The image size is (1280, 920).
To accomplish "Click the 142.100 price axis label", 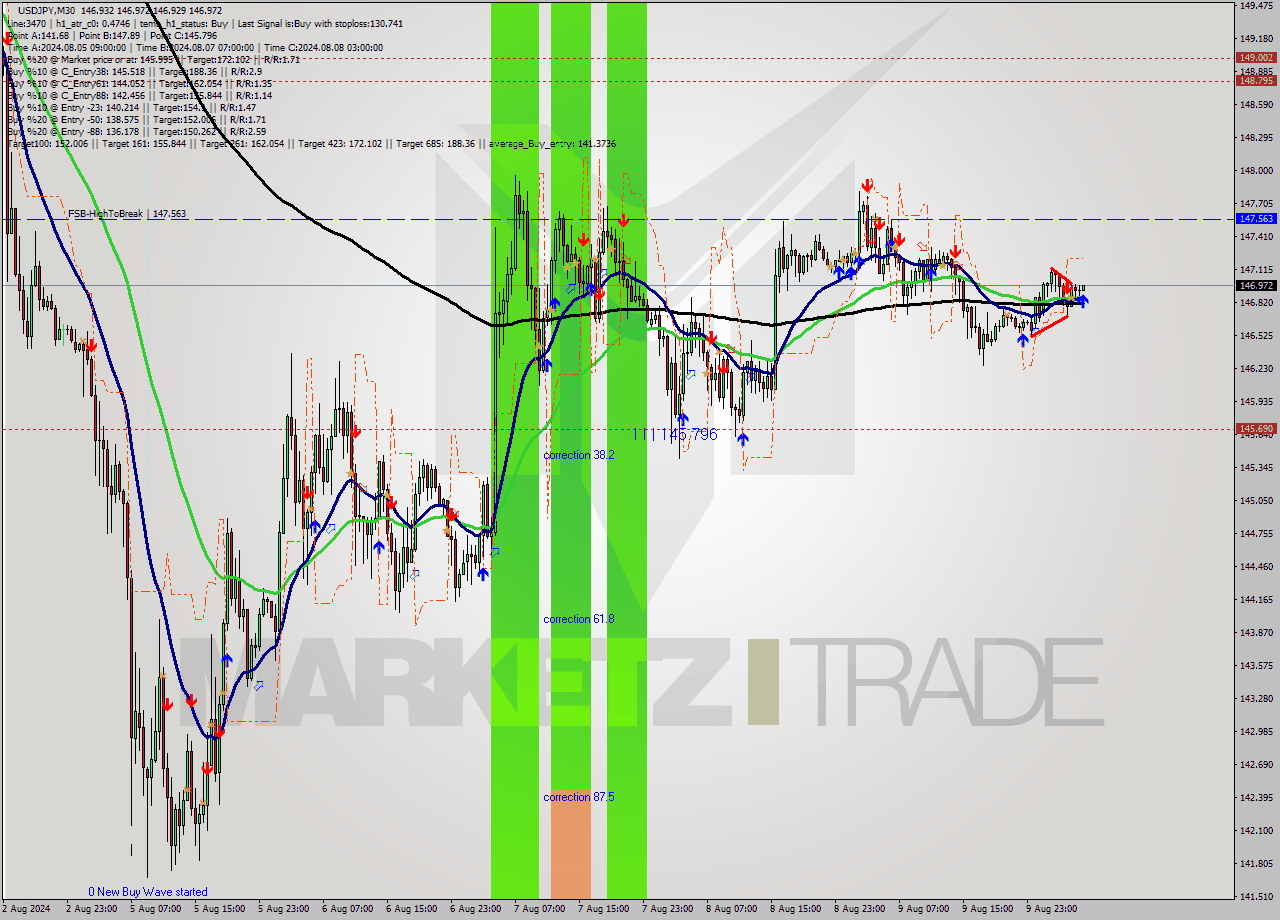I will (1256, 830).
